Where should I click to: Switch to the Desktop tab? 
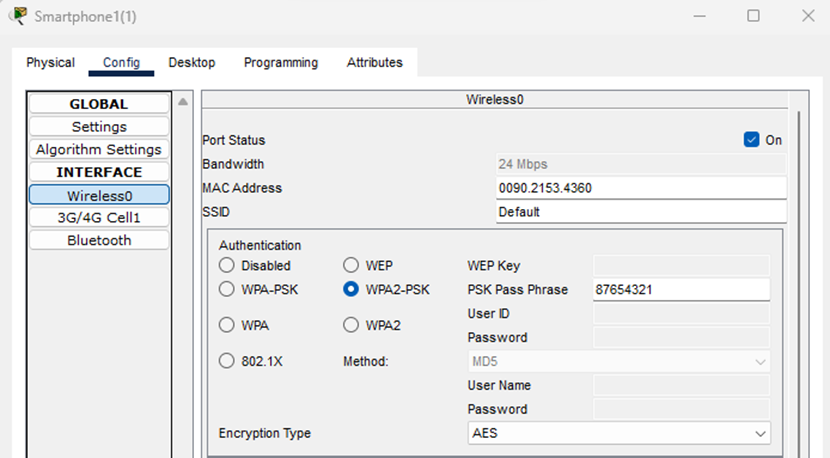192,62
